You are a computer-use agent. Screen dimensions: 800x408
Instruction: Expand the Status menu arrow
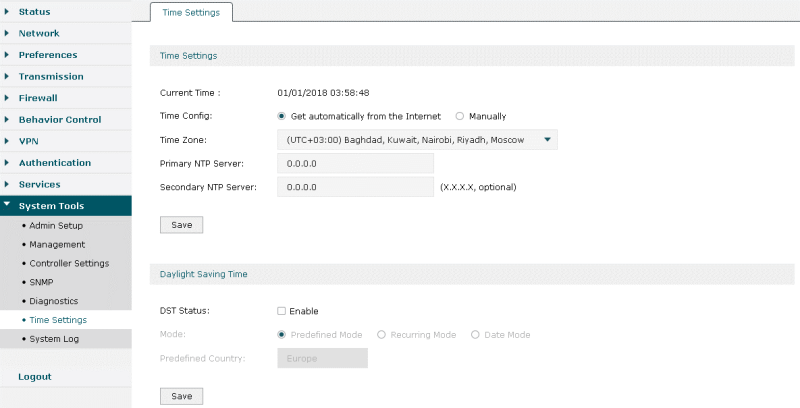(x=7, y=11)
